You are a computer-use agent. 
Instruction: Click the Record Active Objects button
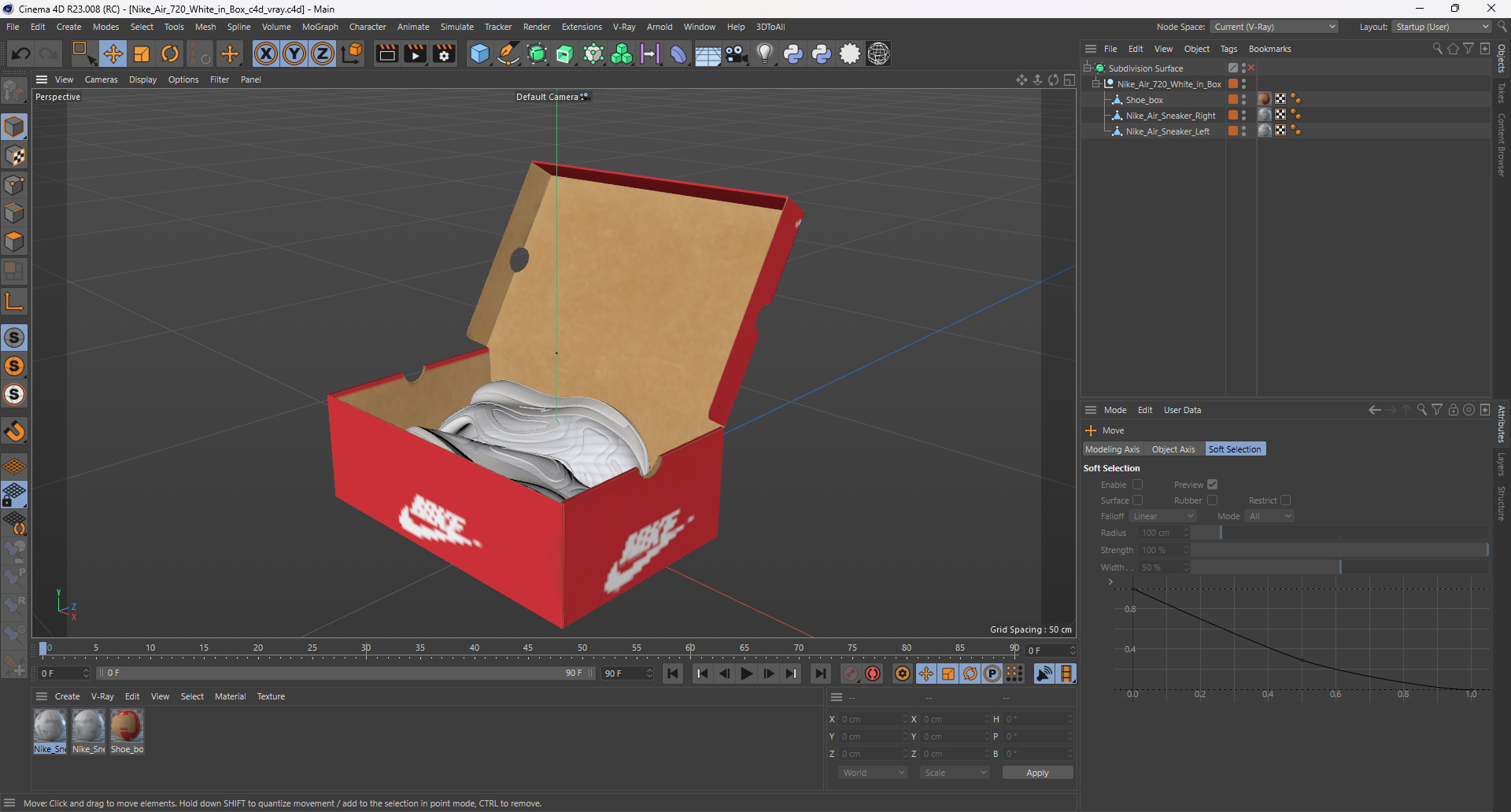pyautogui.click(x=851, y=674)
